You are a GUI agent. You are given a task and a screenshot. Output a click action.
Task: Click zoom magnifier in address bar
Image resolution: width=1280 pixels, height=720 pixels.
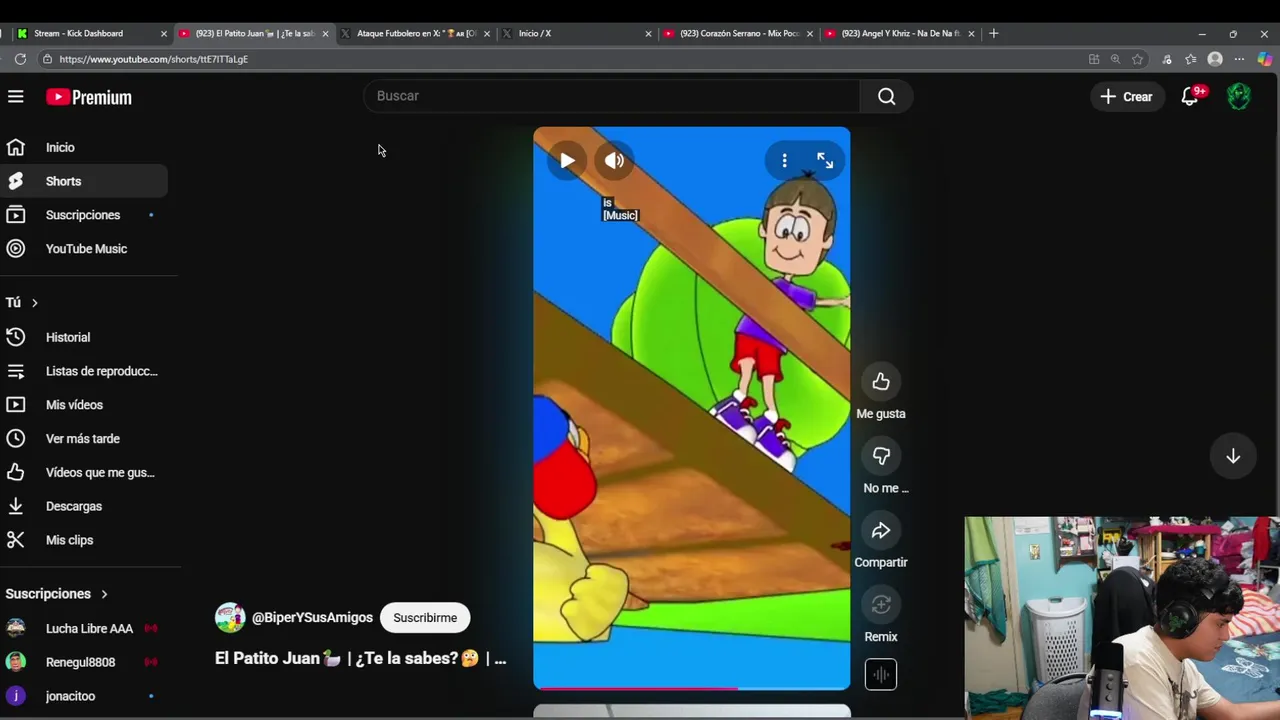[x=1115, y=59]
